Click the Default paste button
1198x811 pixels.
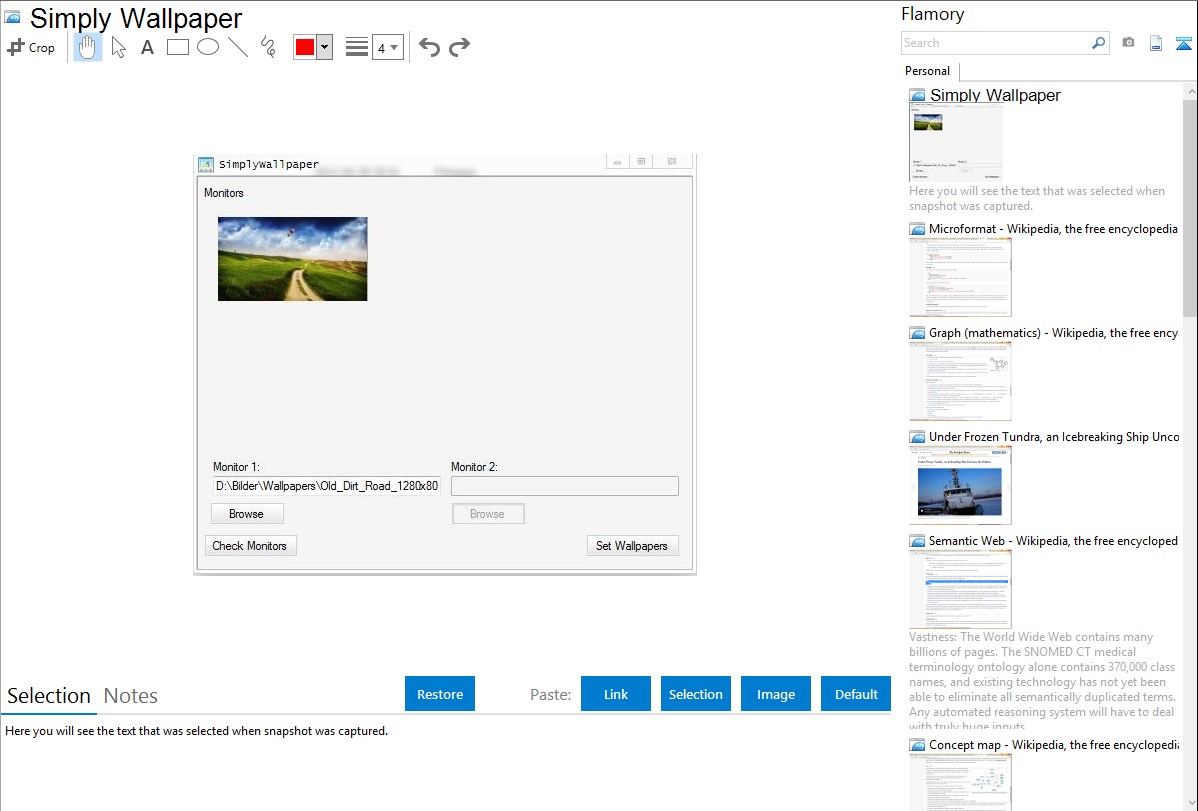coord(856,694)
